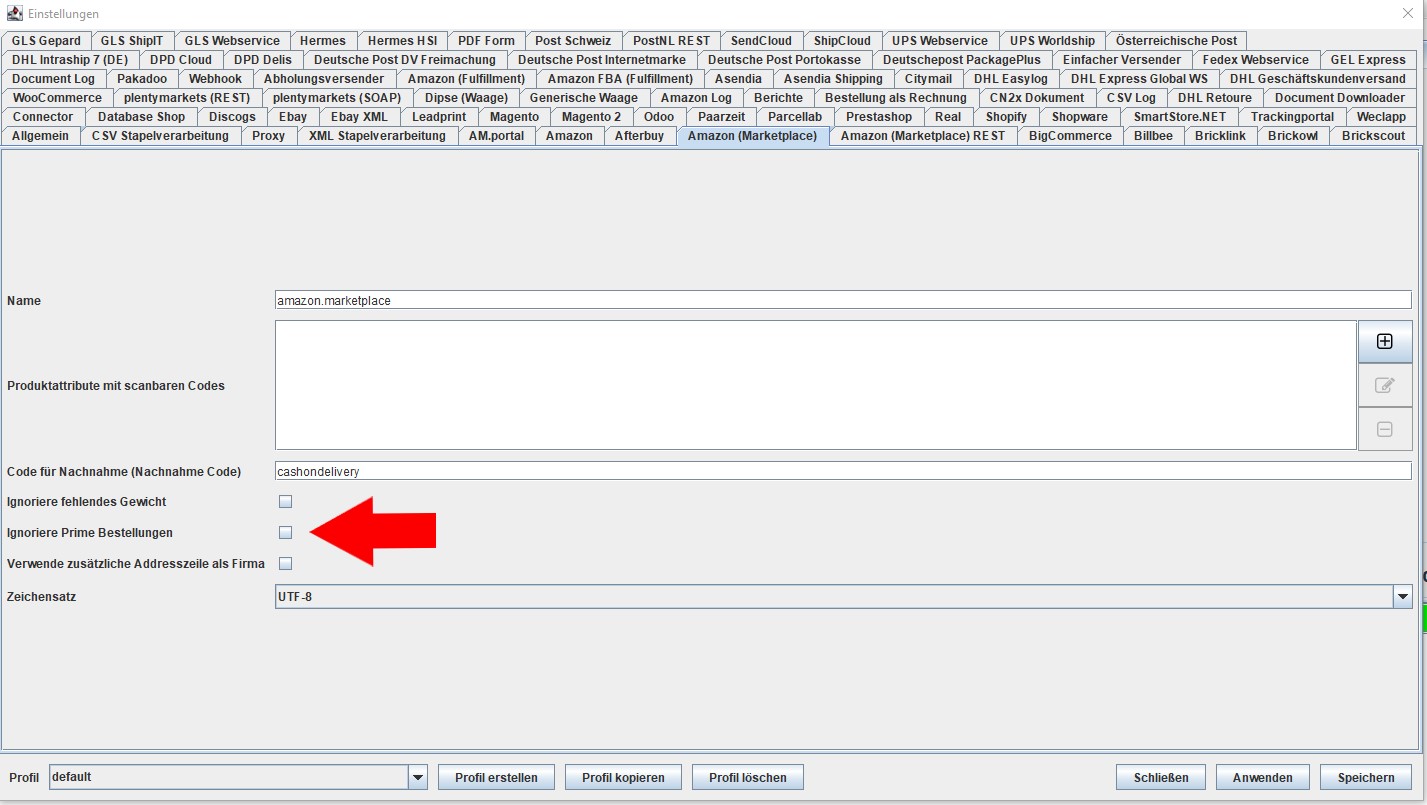Switch to the Allgemein tab
Viewport: 1427px width, 805px height.
tap(40, 135)
